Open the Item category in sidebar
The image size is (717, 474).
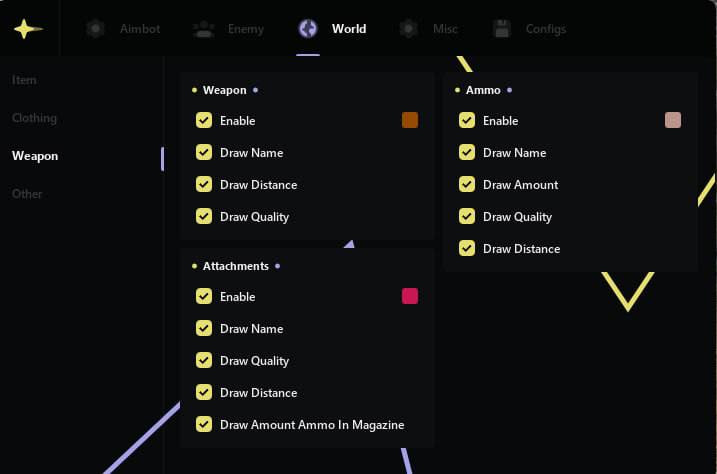(x=24, y=80)
